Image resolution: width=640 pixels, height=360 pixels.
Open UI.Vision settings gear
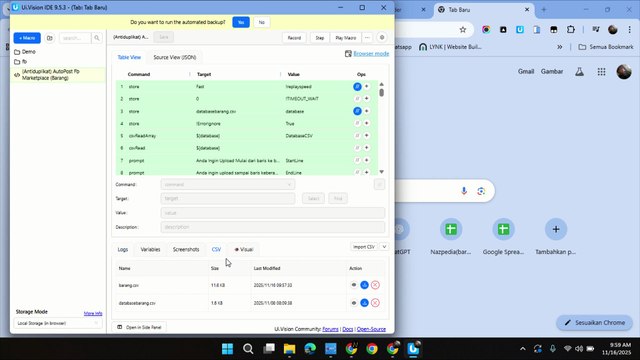pyautogui.click(x=382, y=38)
